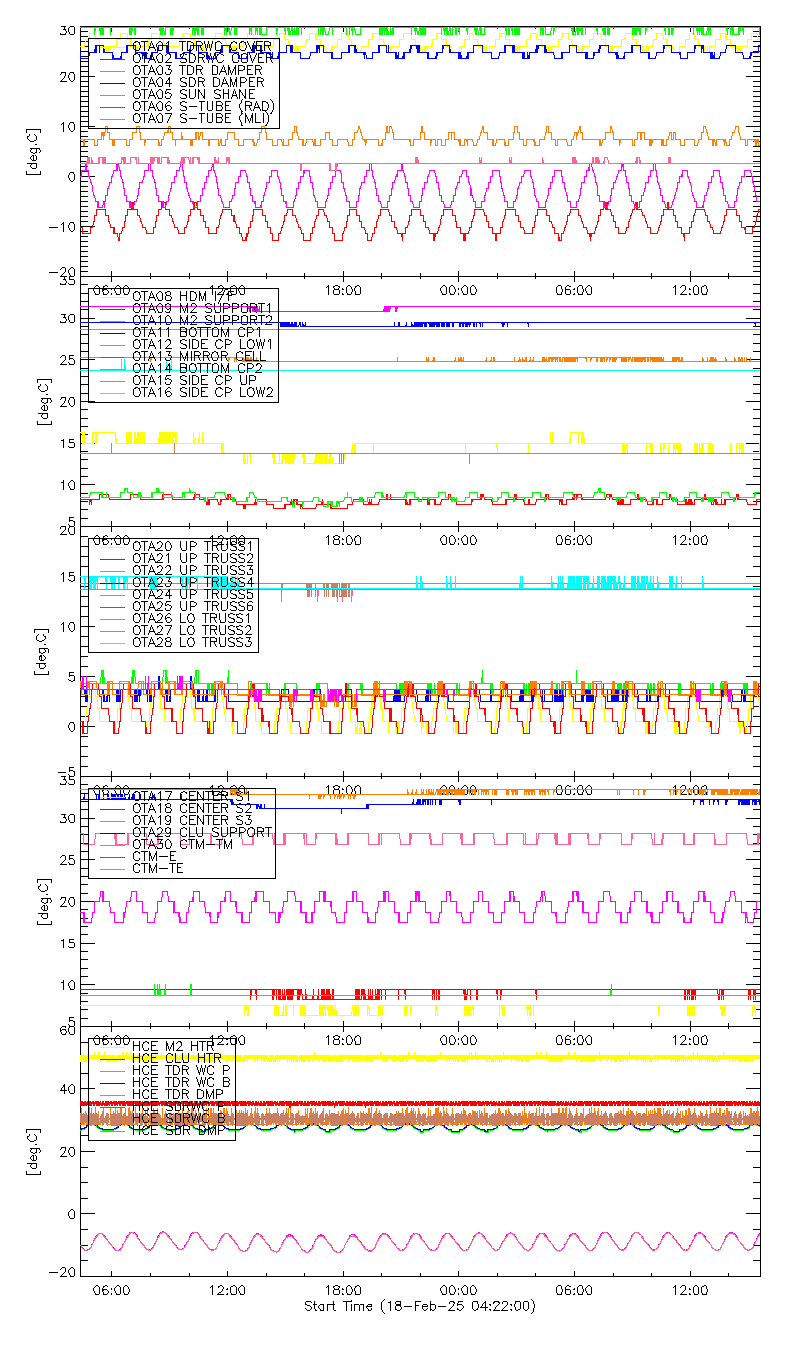Click the Start Time (18-Feb-25 04:22:00) axis title
This screenshot has height=1350, width=800.
pos(419,1306)
